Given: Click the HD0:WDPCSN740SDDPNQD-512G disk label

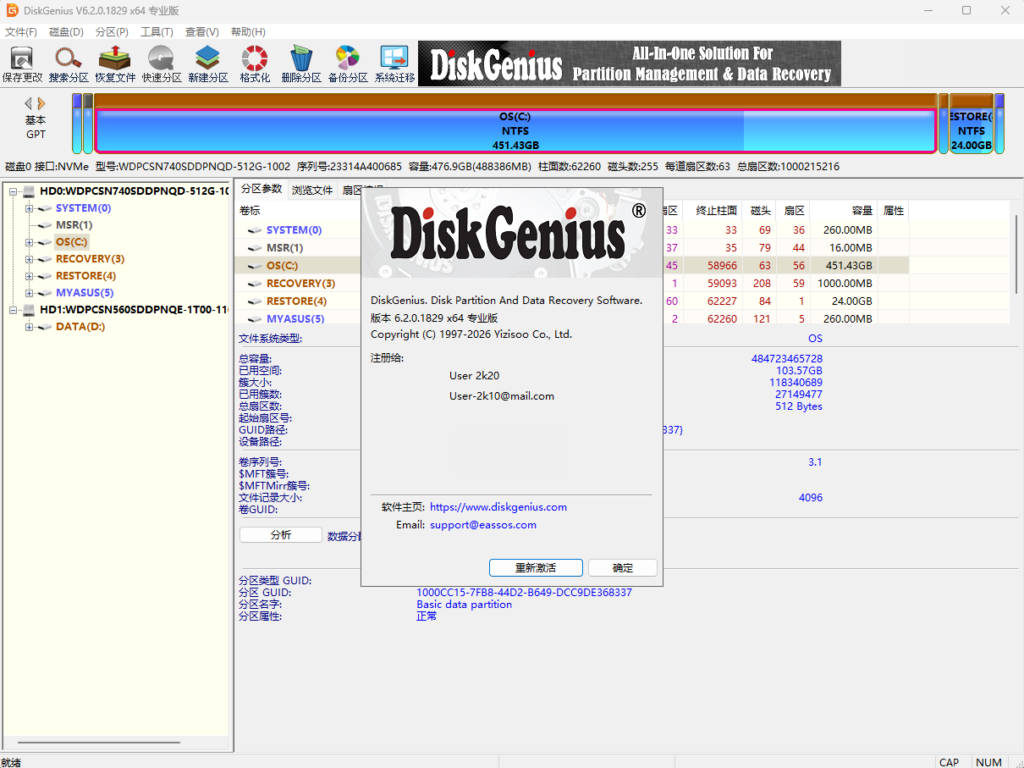Looking at the screenshot, I should [134, 191].
